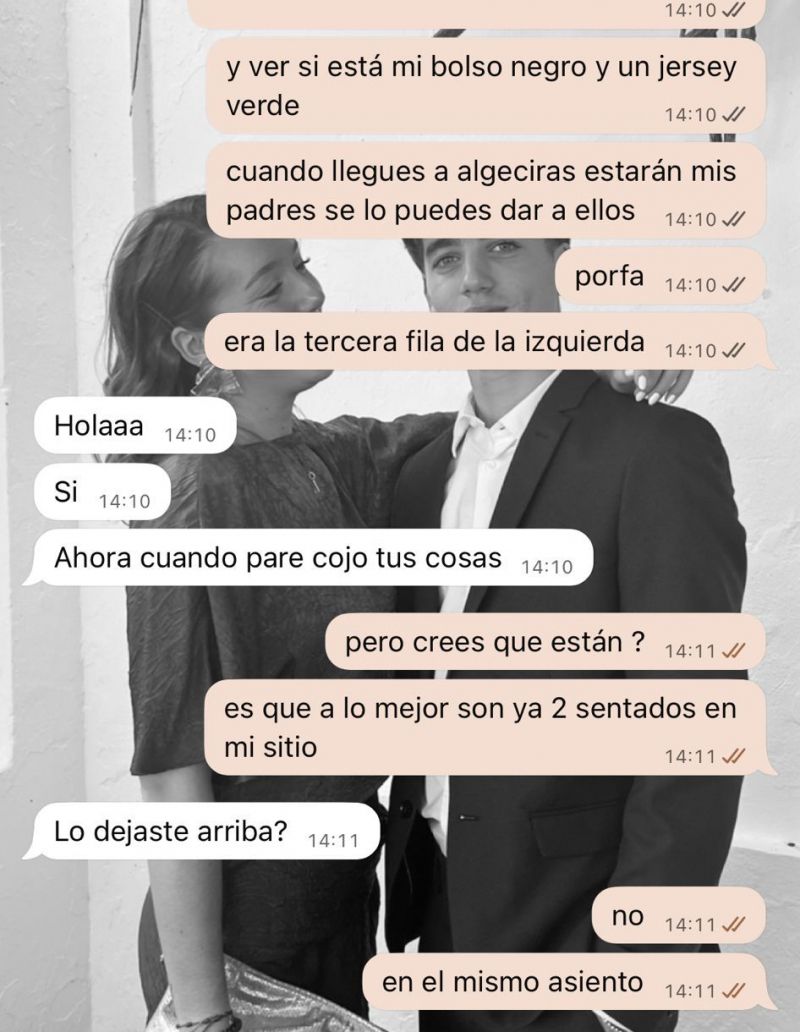
Task: Click the read receipt ticks on 'en el mismo asiento'
Action: coord(734,991)
